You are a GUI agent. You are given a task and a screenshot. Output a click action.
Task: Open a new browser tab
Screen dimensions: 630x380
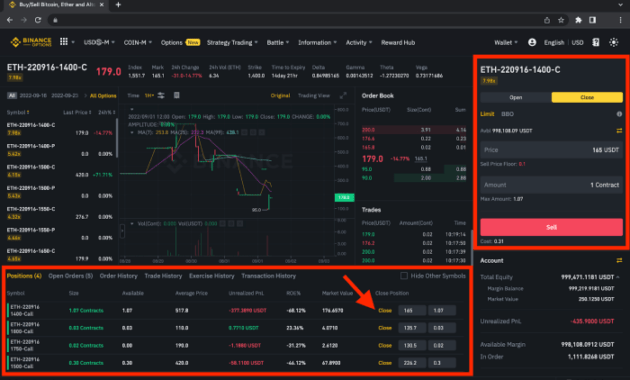[x=118, y=5]
